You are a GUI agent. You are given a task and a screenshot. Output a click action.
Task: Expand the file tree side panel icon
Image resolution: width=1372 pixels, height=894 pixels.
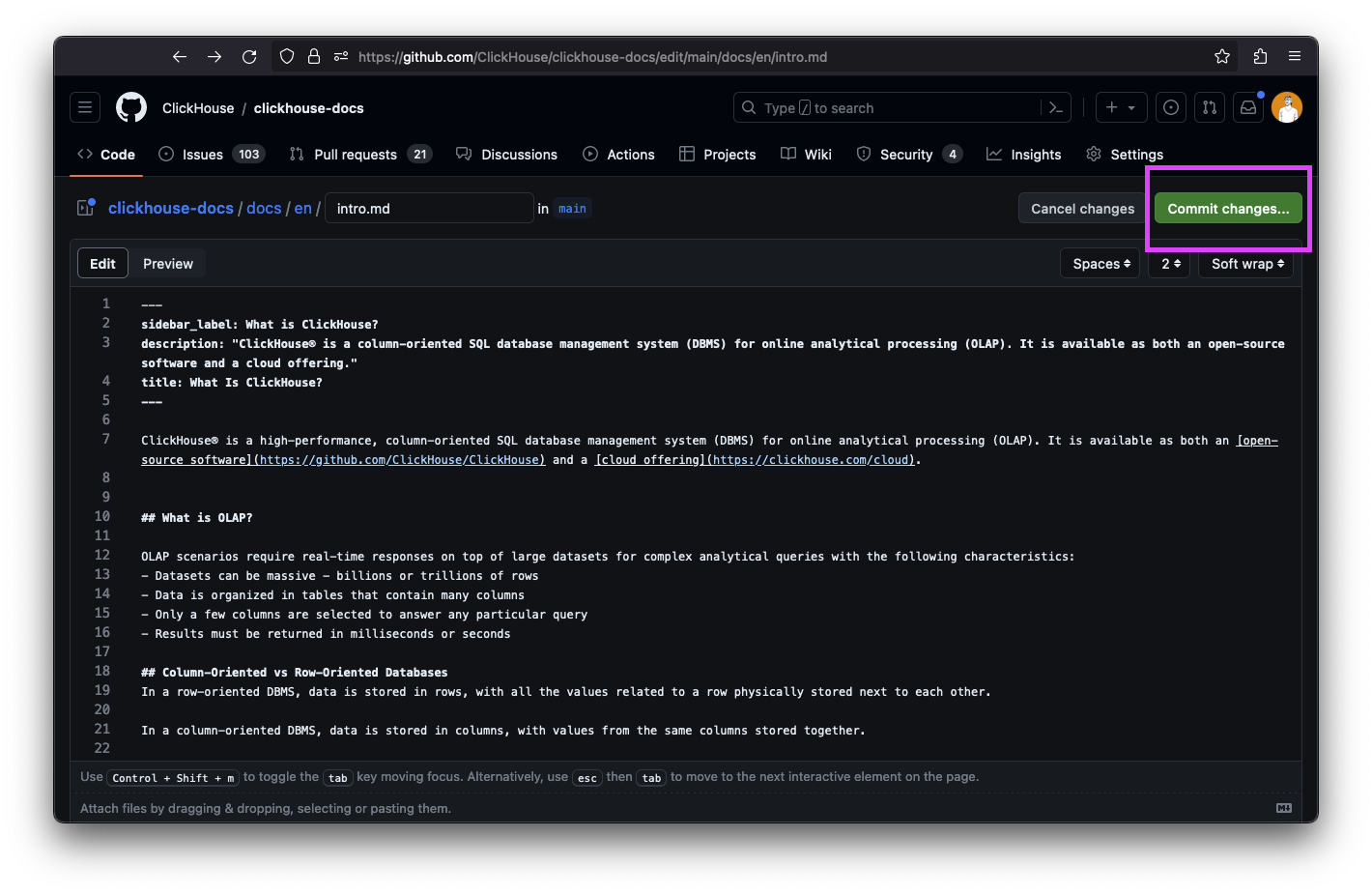(x=85, y=208)
